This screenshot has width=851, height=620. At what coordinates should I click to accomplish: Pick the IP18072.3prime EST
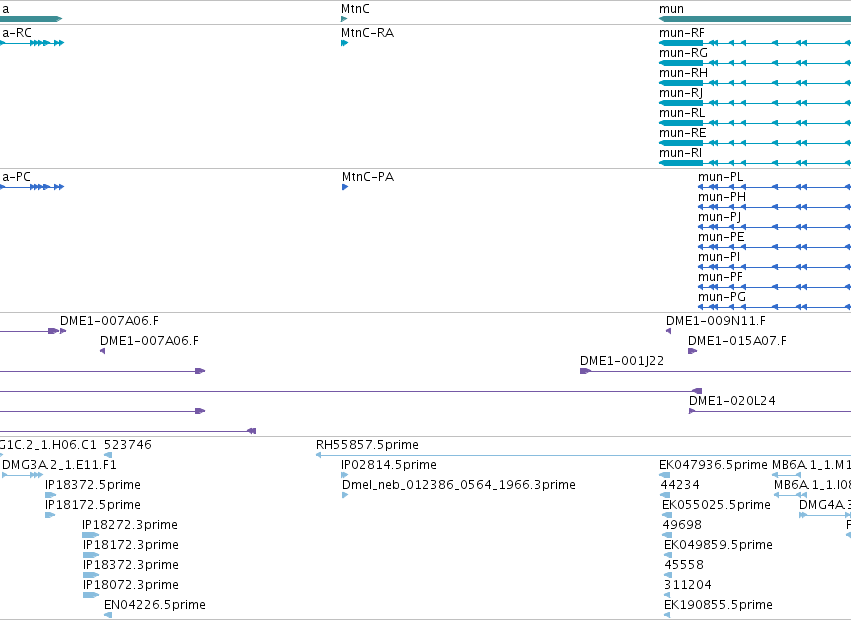pos(91,595)
